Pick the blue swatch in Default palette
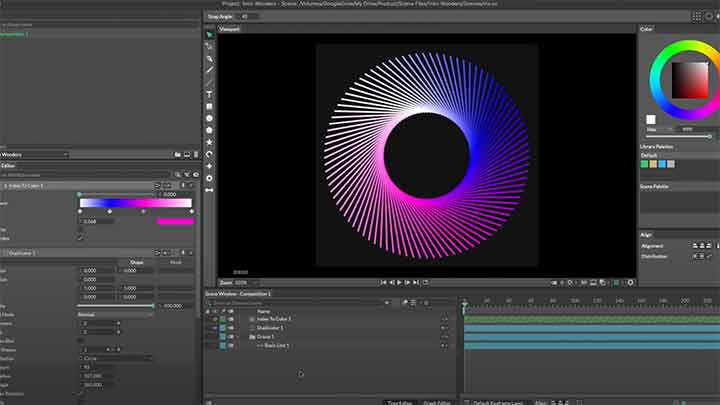This screenshot has width=720, height=405. (x=662, y=164)
